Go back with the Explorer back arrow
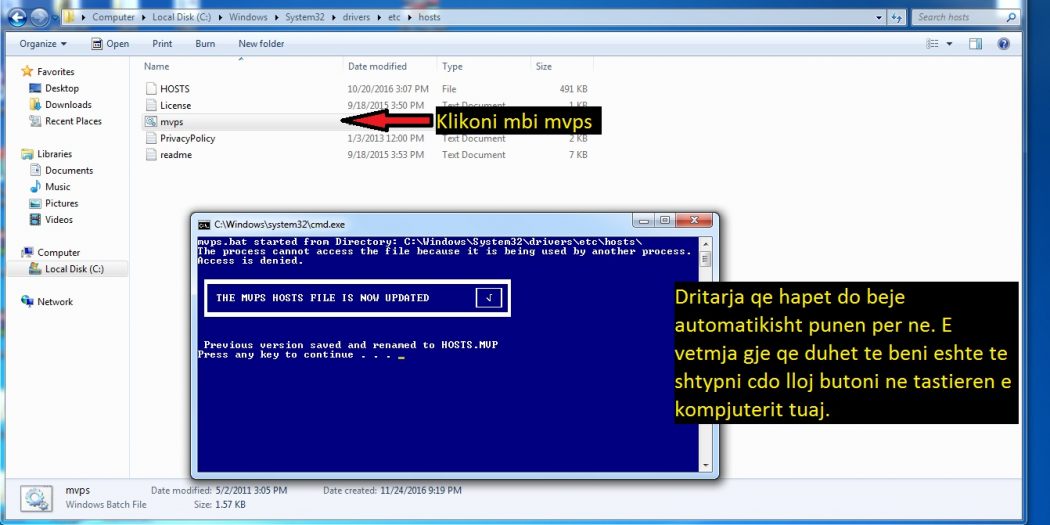The image size is (1050, 525). click(17, 17)
